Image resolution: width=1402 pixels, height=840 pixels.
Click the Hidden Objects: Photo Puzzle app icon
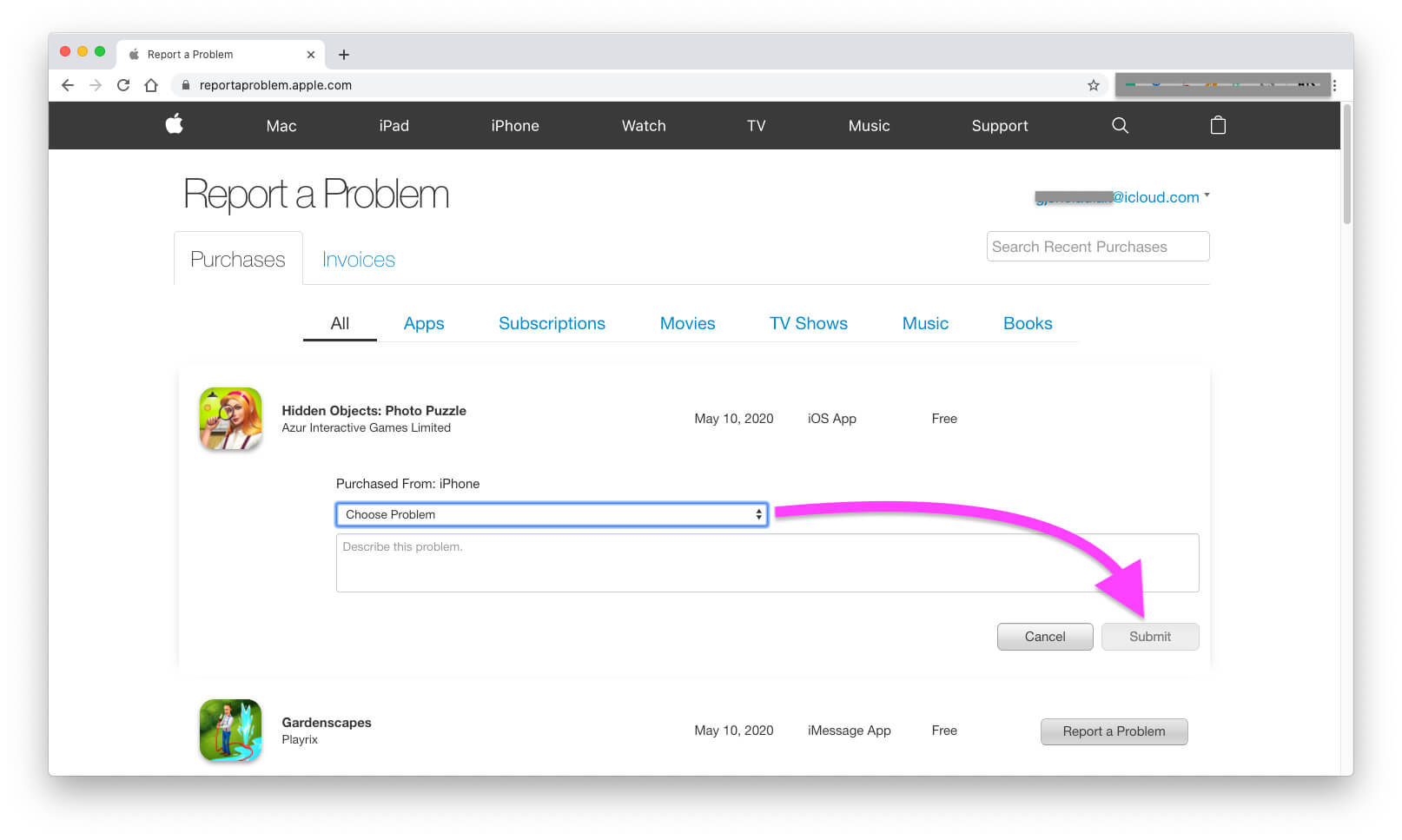229,418
